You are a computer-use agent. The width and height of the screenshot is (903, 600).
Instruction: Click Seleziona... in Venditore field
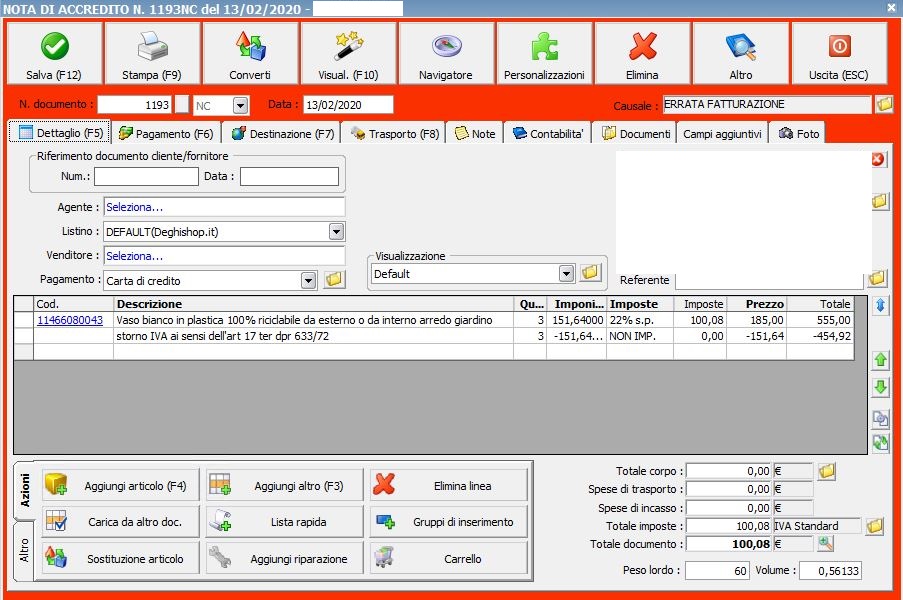(x=134, y=256)
